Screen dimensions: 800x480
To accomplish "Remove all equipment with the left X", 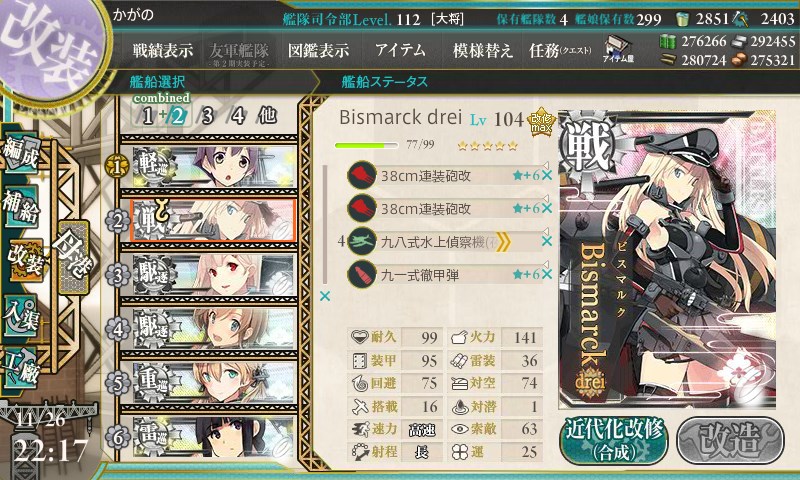I will (x=324, y=296).
